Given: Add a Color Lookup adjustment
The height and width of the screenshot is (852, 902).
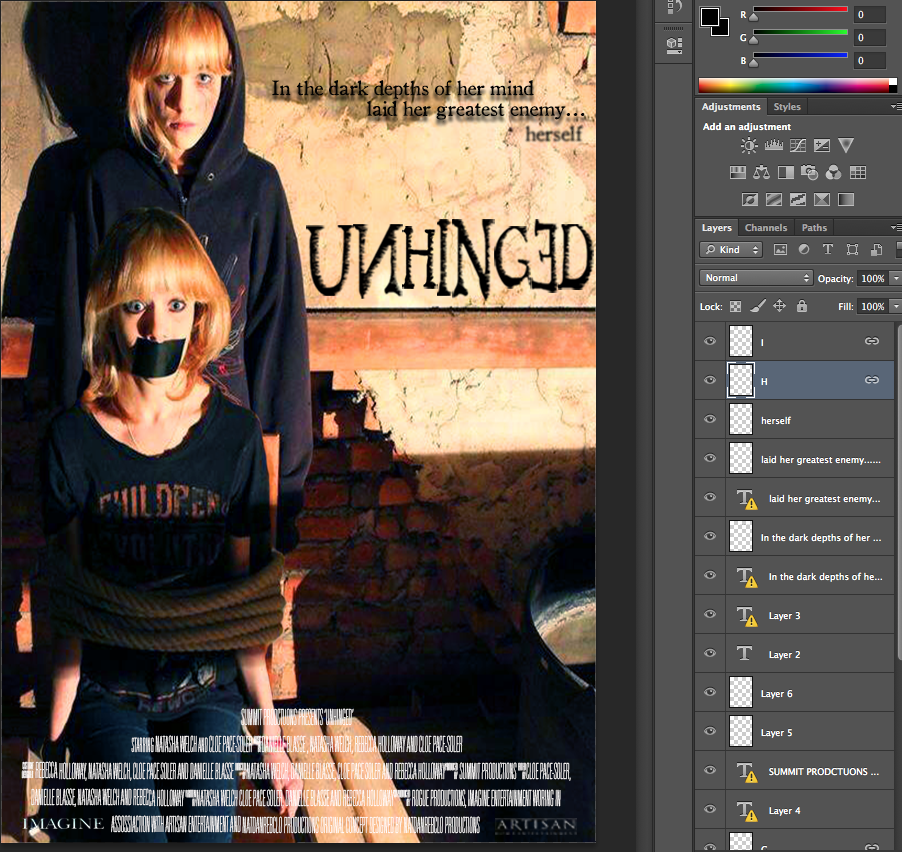Looking at the screenshot, I should coord(858,173).
